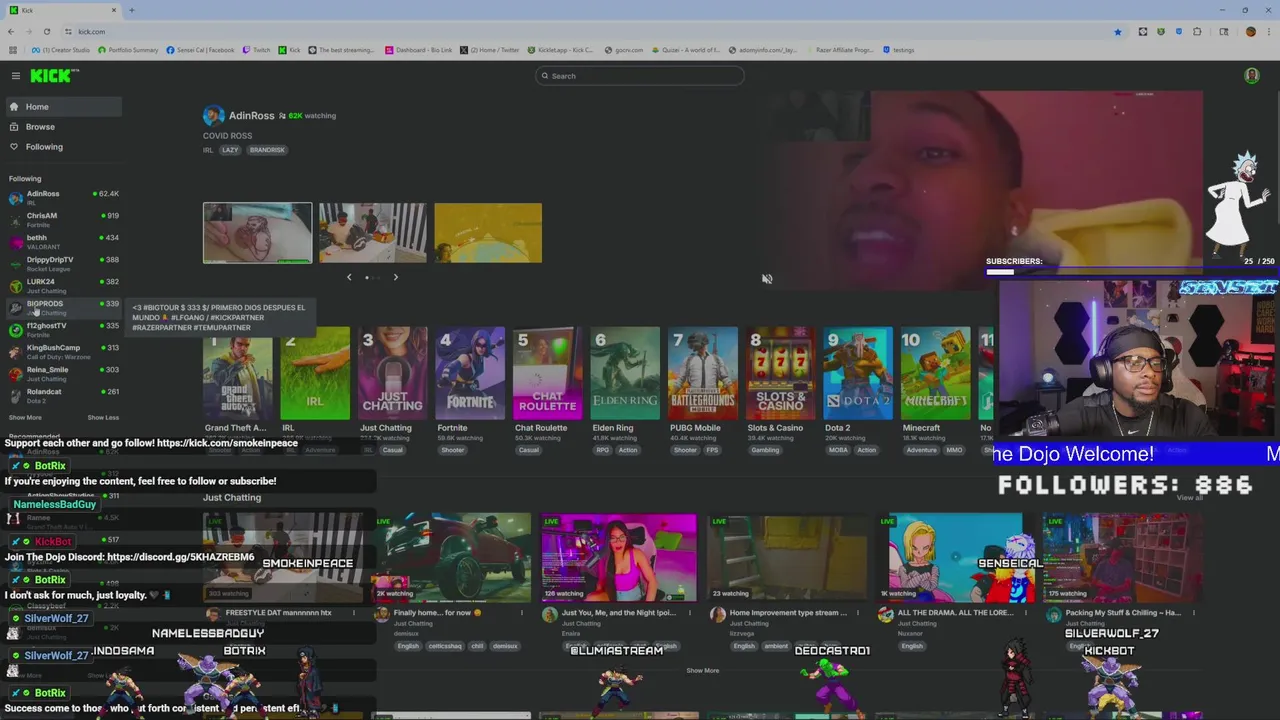This screenshot has height=720, width=1280.
Task: Open Chat Roulette category card
Action: click(547, 373)
